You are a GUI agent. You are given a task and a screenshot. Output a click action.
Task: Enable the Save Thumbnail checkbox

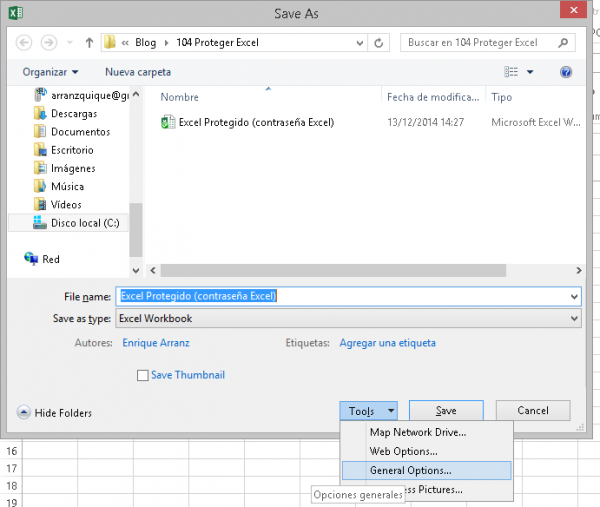point(142,375)
